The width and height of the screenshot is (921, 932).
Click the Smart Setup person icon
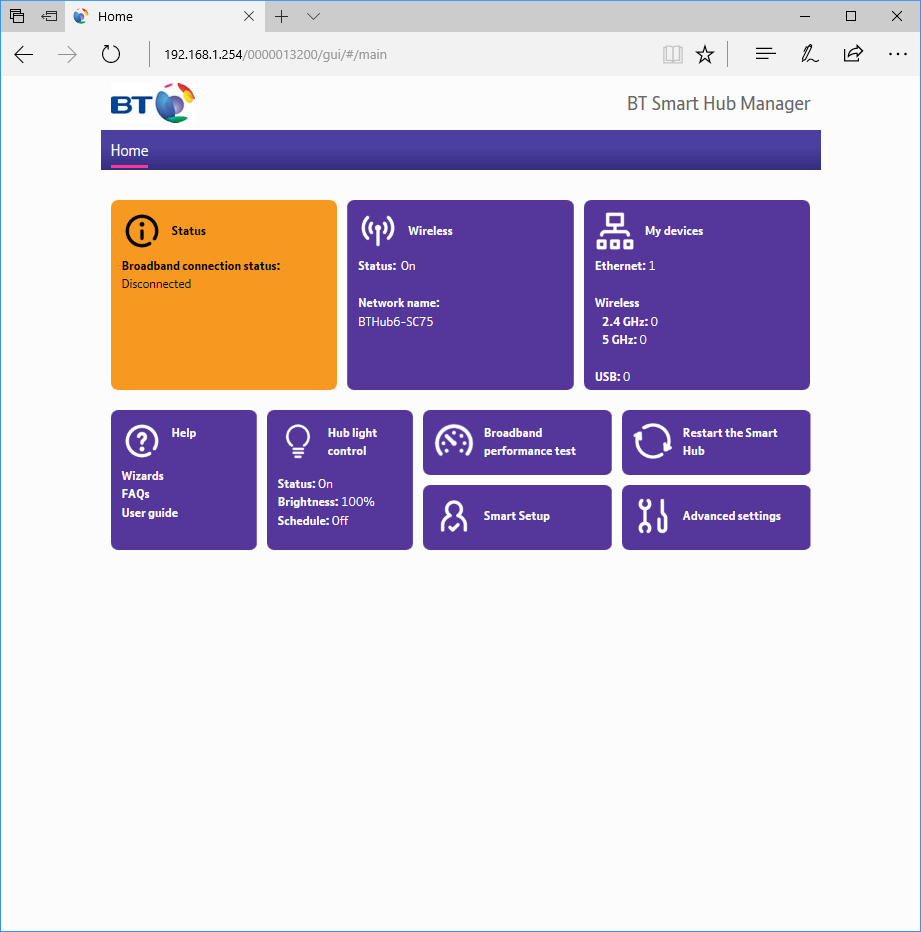pos(454,516)
